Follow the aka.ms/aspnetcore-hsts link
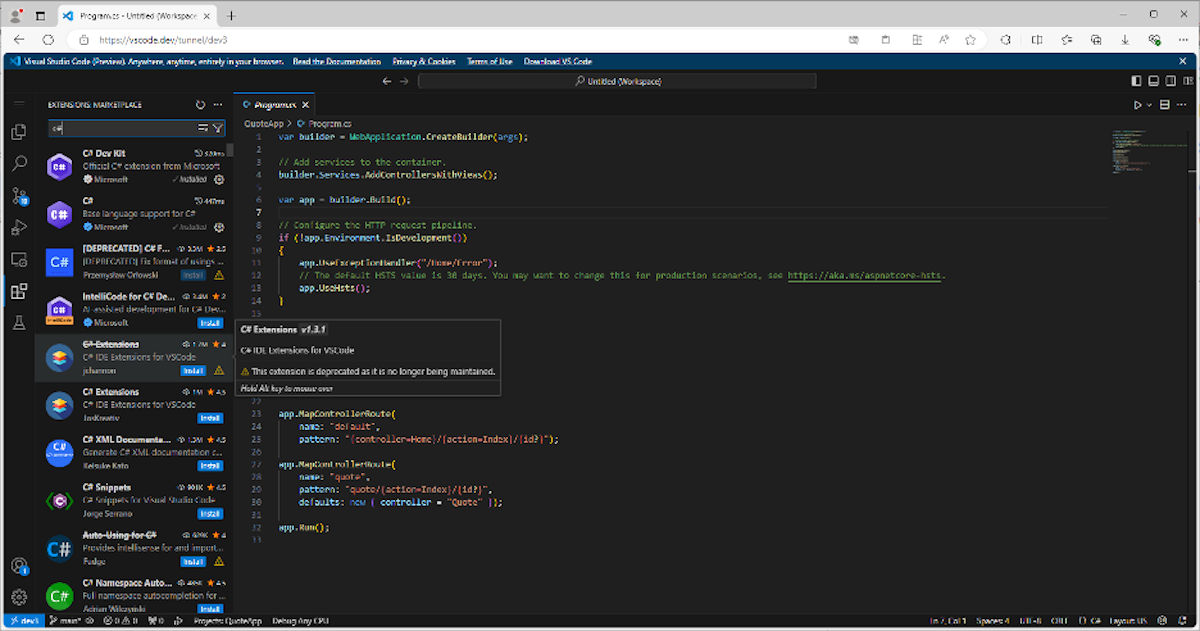This screenshot has width=1200, height=631. [866, 275]
